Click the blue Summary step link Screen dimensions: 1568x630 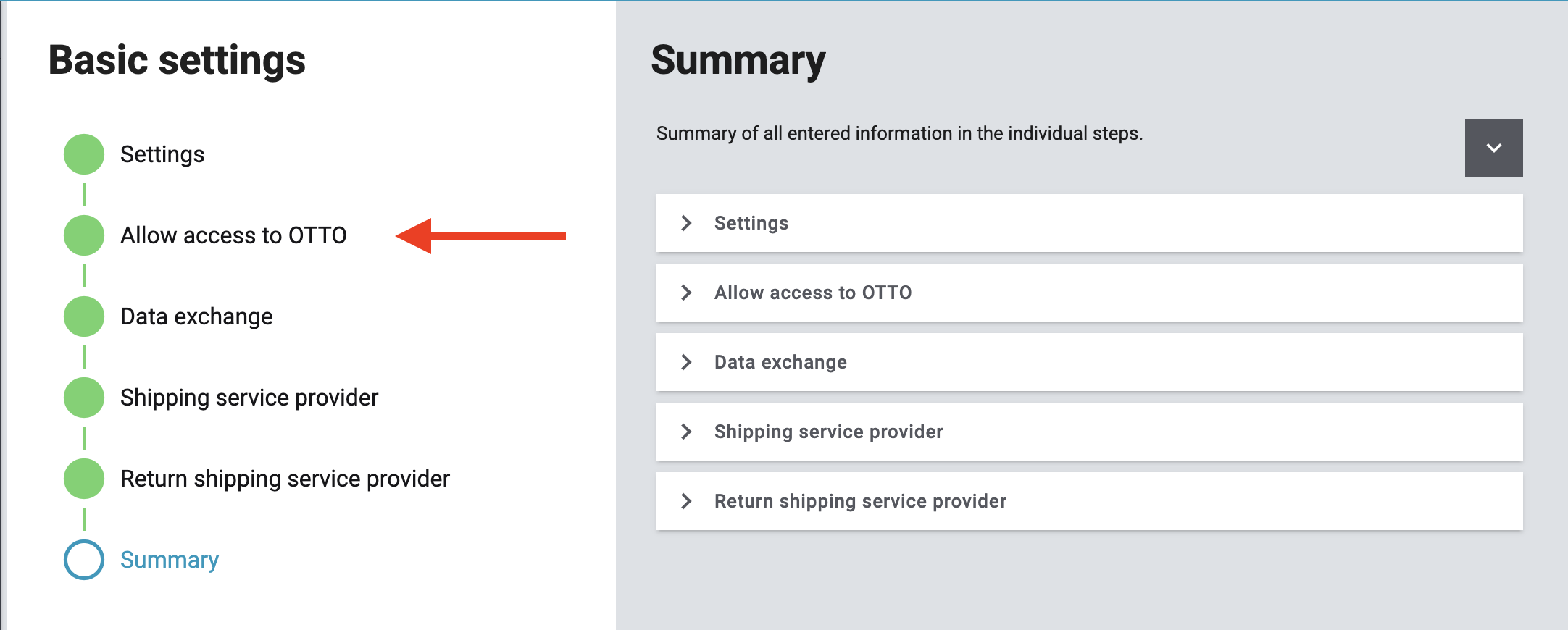[x=170, y=560]
